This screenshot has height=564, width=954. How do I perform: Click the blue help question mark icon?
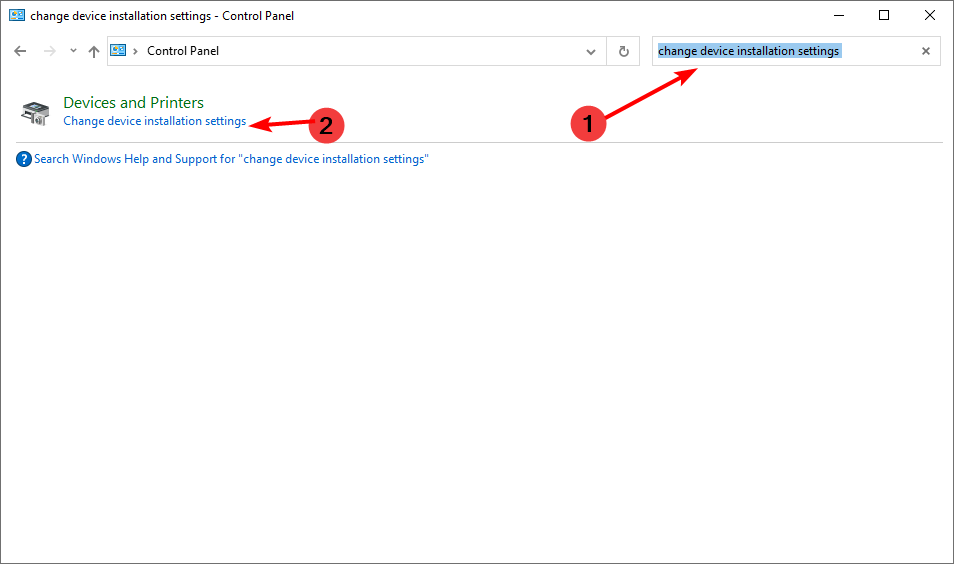pyautogui.click(x=24, y=159)
